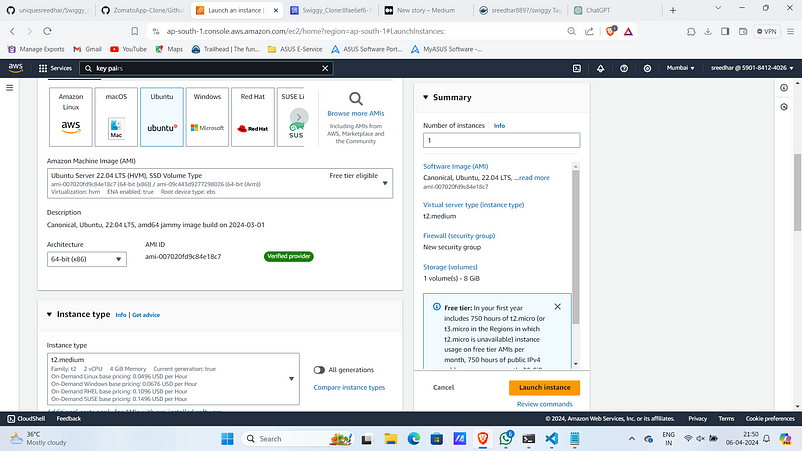This screenshot has height=451, width=802.
Task: Open the AWS support help icon
Action: click(624, 68)
